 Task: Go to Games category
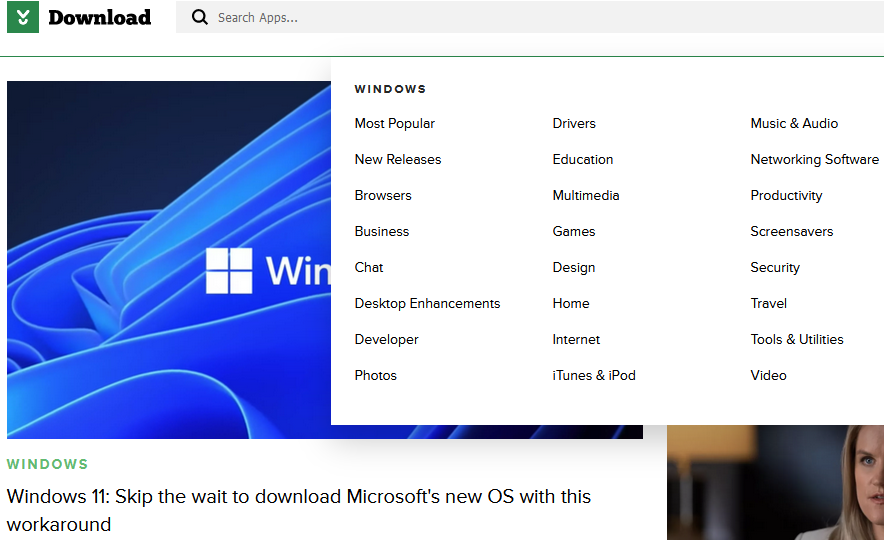click(573, 232)
